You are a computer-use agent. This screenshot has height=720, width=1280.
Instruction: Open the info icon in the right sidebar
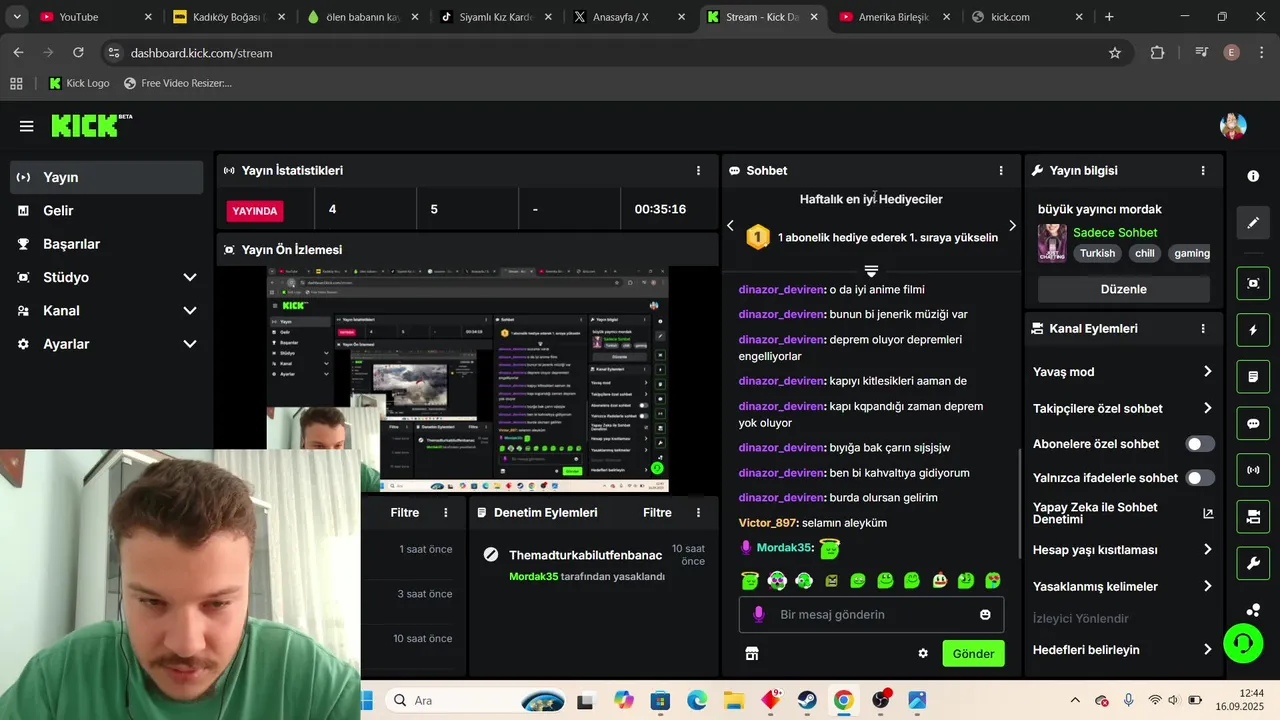click(1253, 176)
